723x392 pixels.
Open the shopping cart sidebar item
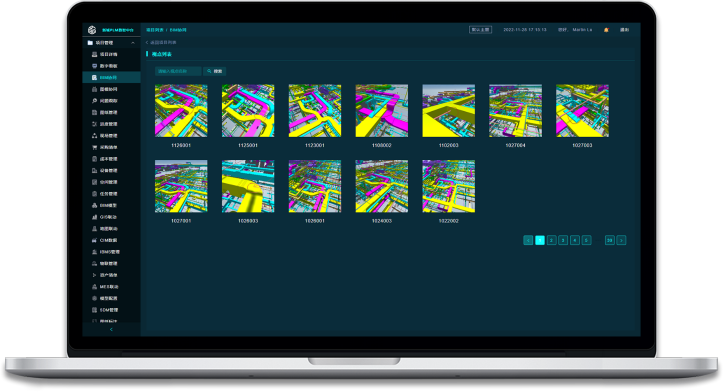tap(106, 147)
